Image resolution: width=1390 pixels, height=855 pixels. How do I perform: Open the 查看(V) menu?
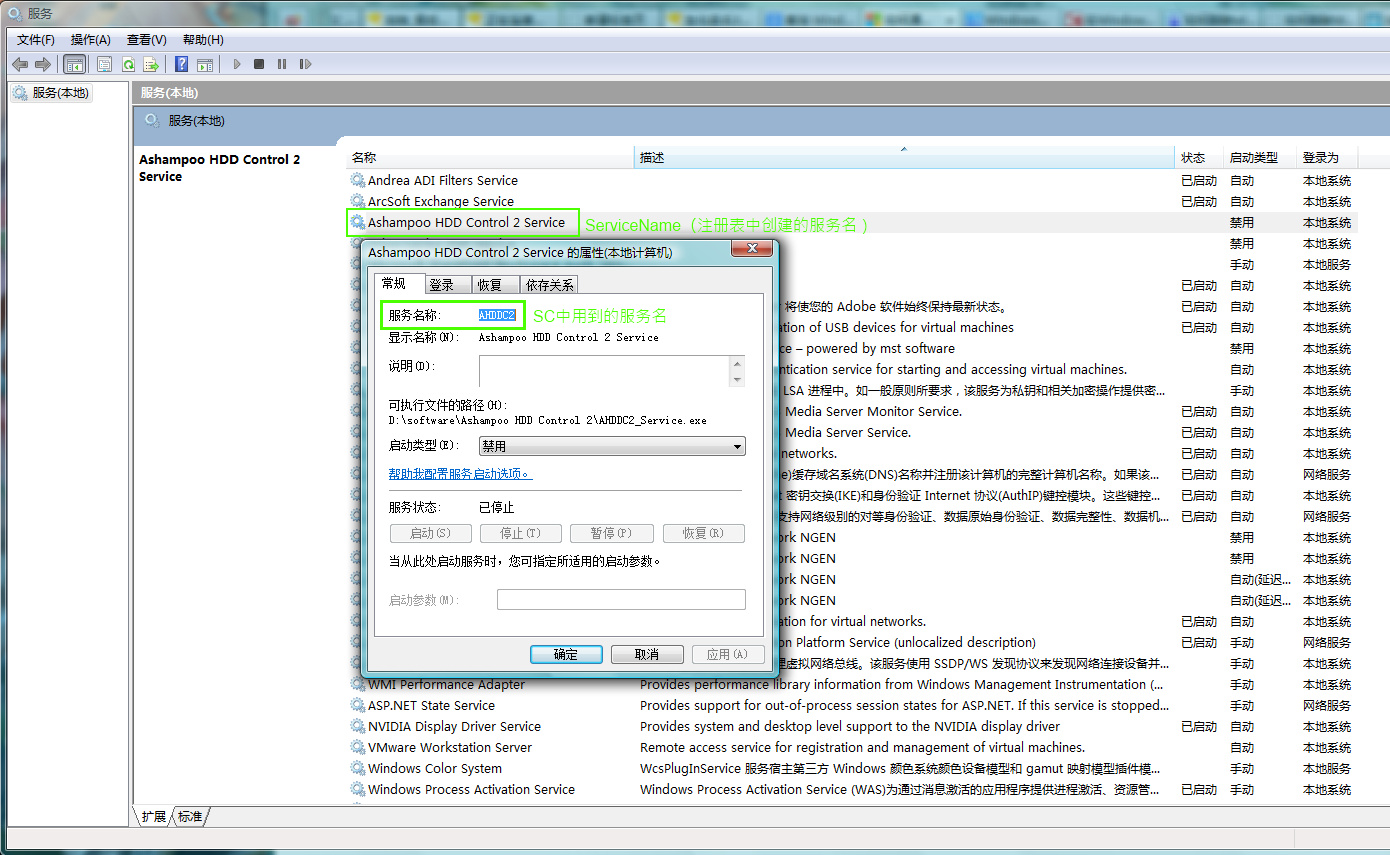[x=147, y=39]
